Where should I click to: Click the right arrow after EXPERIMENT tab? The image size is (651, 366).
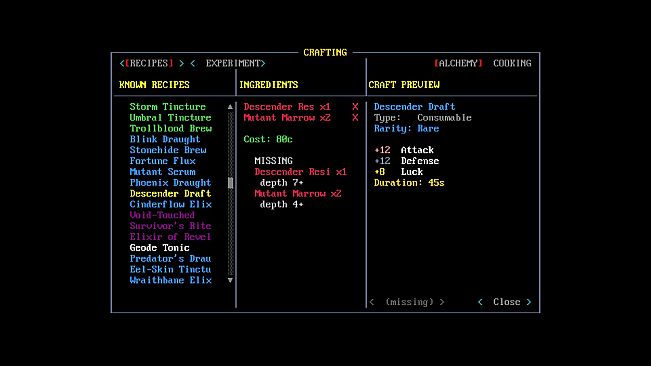(263, 63)
